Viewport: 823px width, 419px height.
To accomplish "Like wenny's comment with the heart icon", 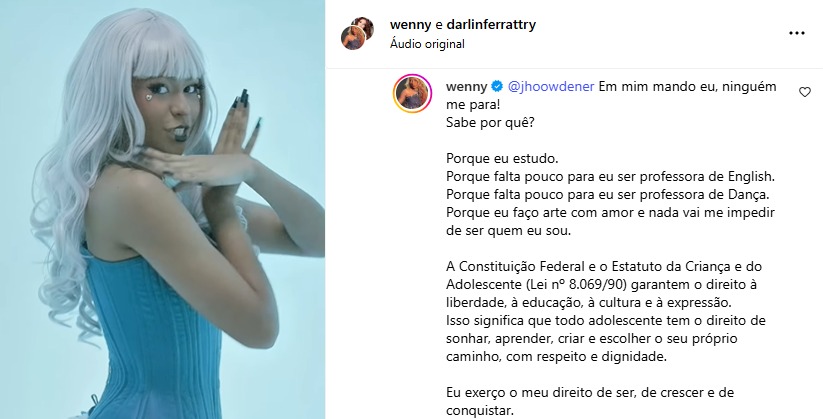I will 805,92.
